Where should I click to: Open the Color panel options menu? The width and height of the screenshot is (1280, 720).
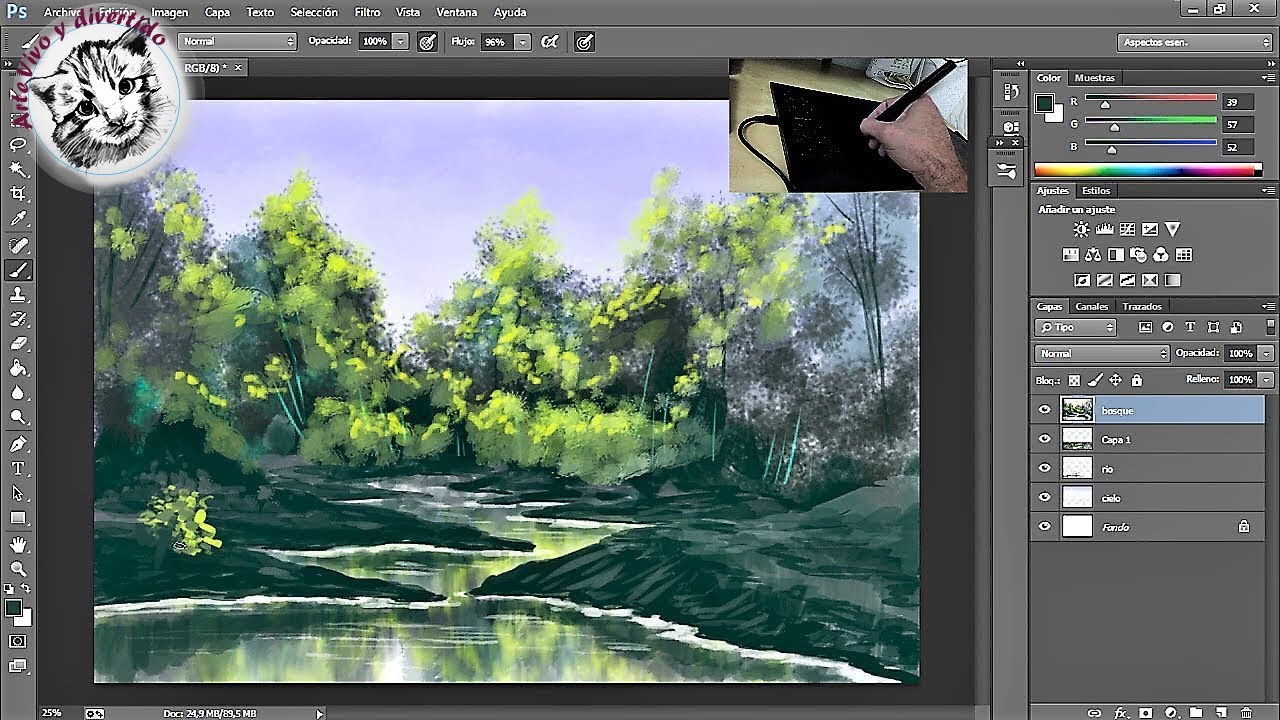tap(1268, 78)
